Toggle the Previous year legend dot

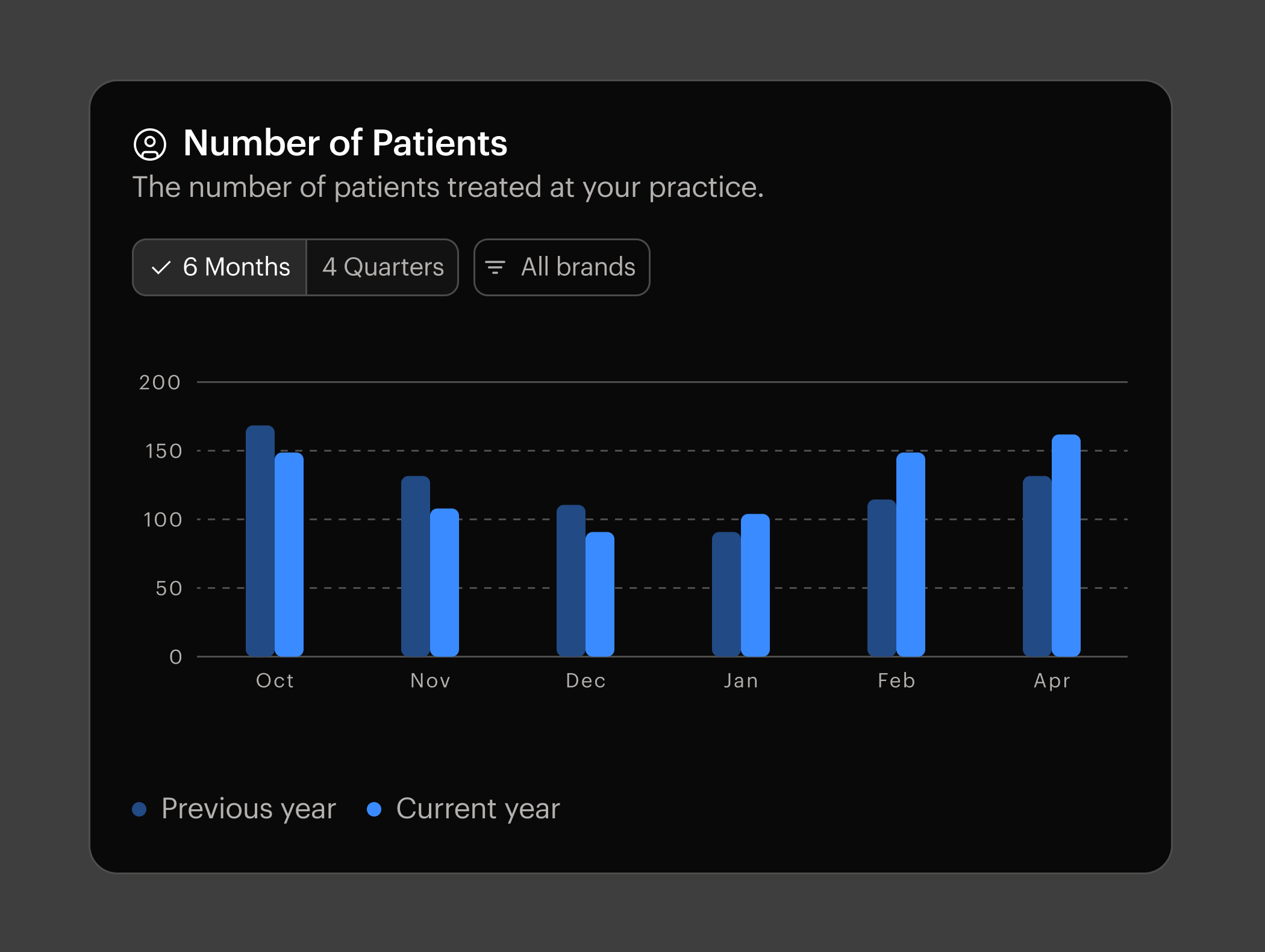click(139, 809)
